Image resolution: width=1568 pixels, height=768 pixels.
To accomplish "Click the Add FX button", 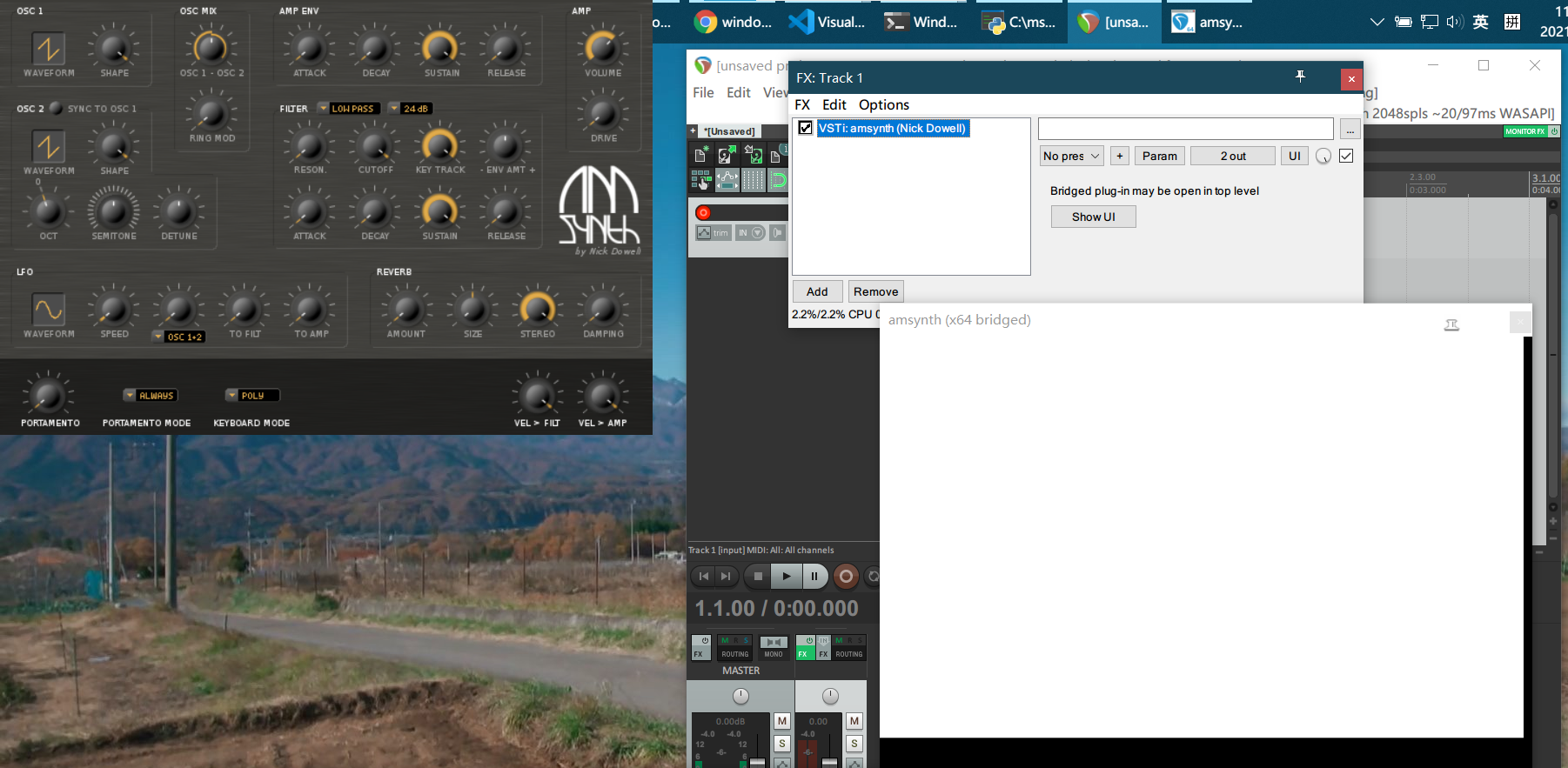I will [x=817, y=291].
